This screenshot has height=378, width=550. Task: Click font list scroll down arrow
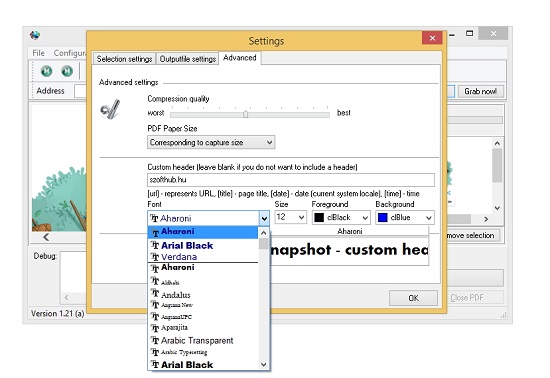coord(264,365)
